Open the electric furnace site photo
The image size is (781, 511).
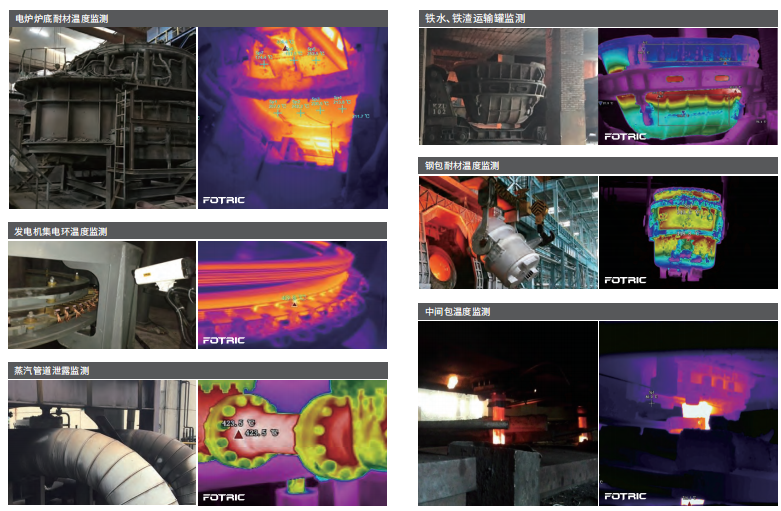coord(102,117)
